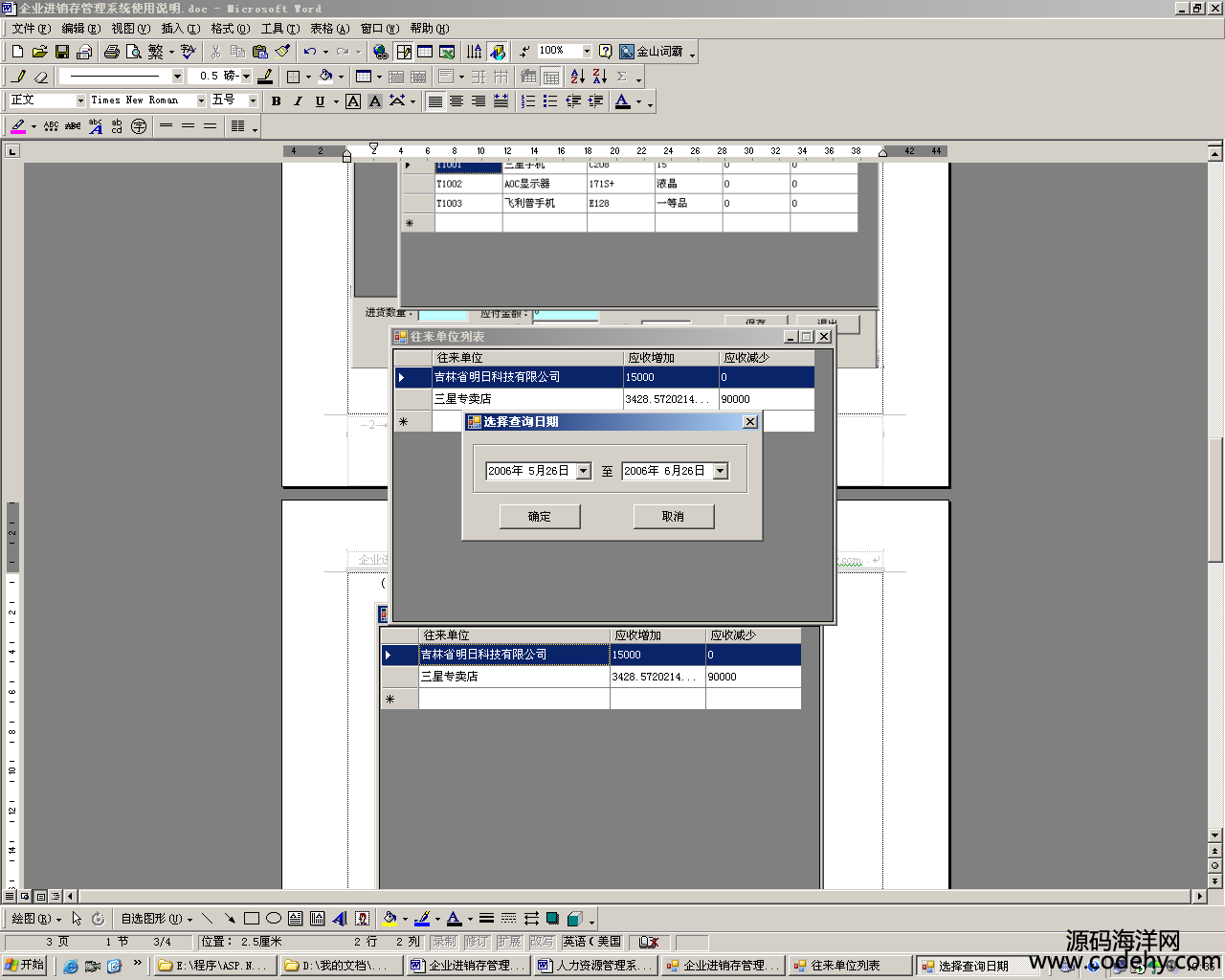The image size is (1225, 980).
Task: Open the 表格 Table menu
Action: point(329,29)
